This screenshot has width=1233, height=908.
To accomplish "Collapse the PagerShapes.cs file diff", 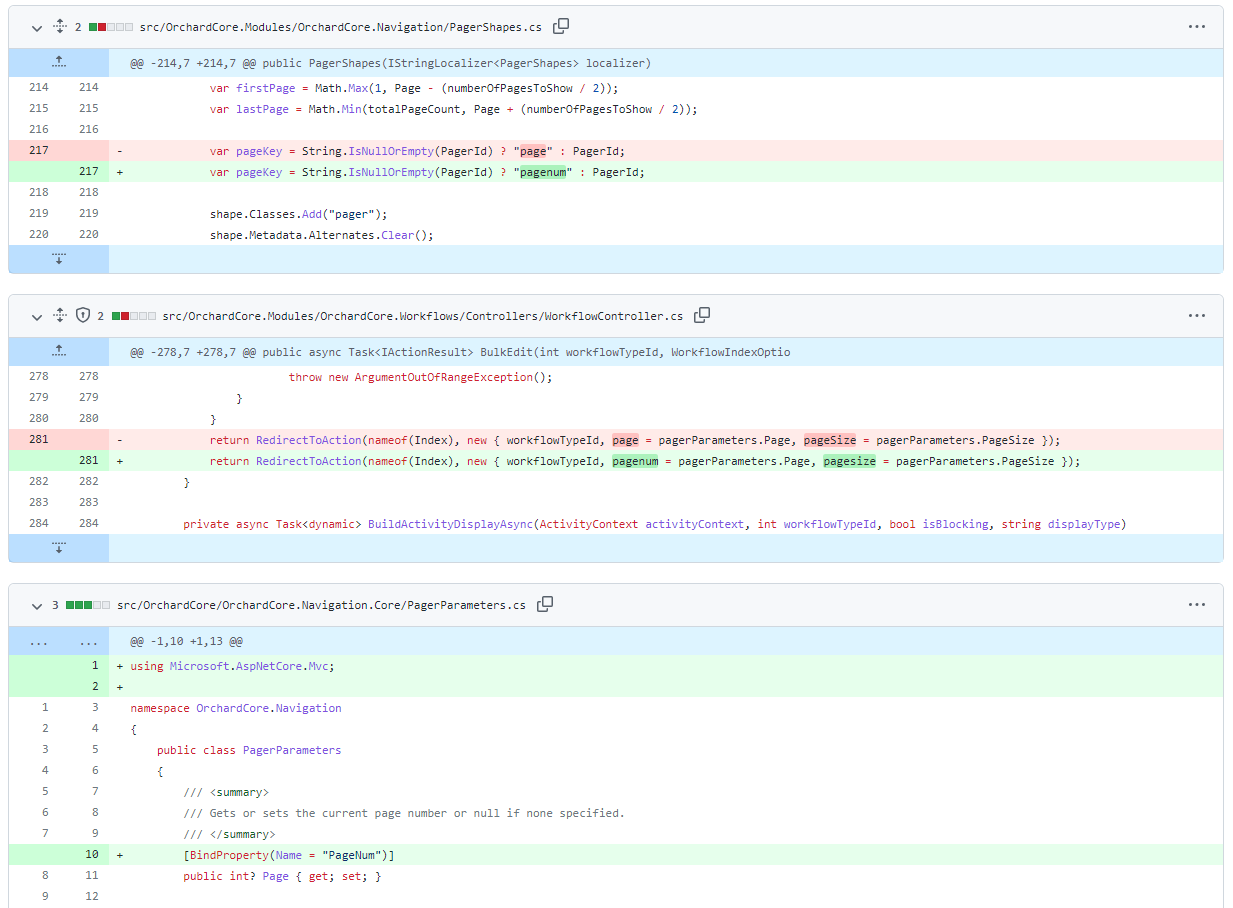I will coord(37,27).
